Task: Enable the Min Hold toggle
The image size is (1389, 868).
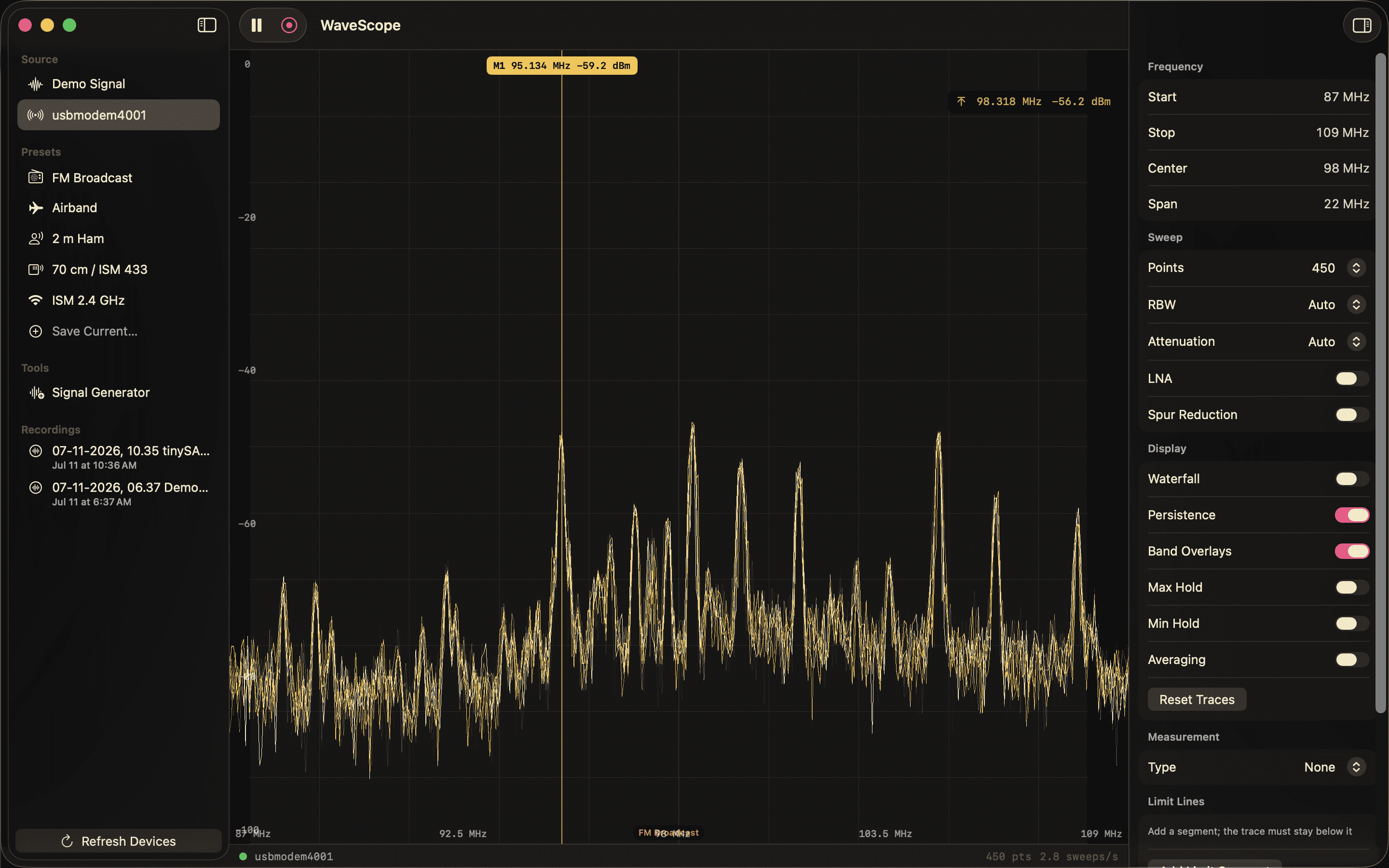Action: click(x=1352, y=624)
